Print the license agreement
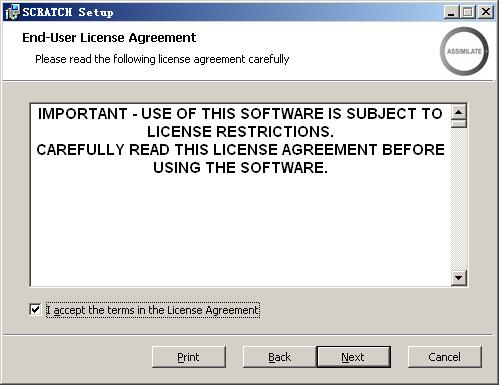This screenshot has height=385, width=499. [x=189, y=357]
